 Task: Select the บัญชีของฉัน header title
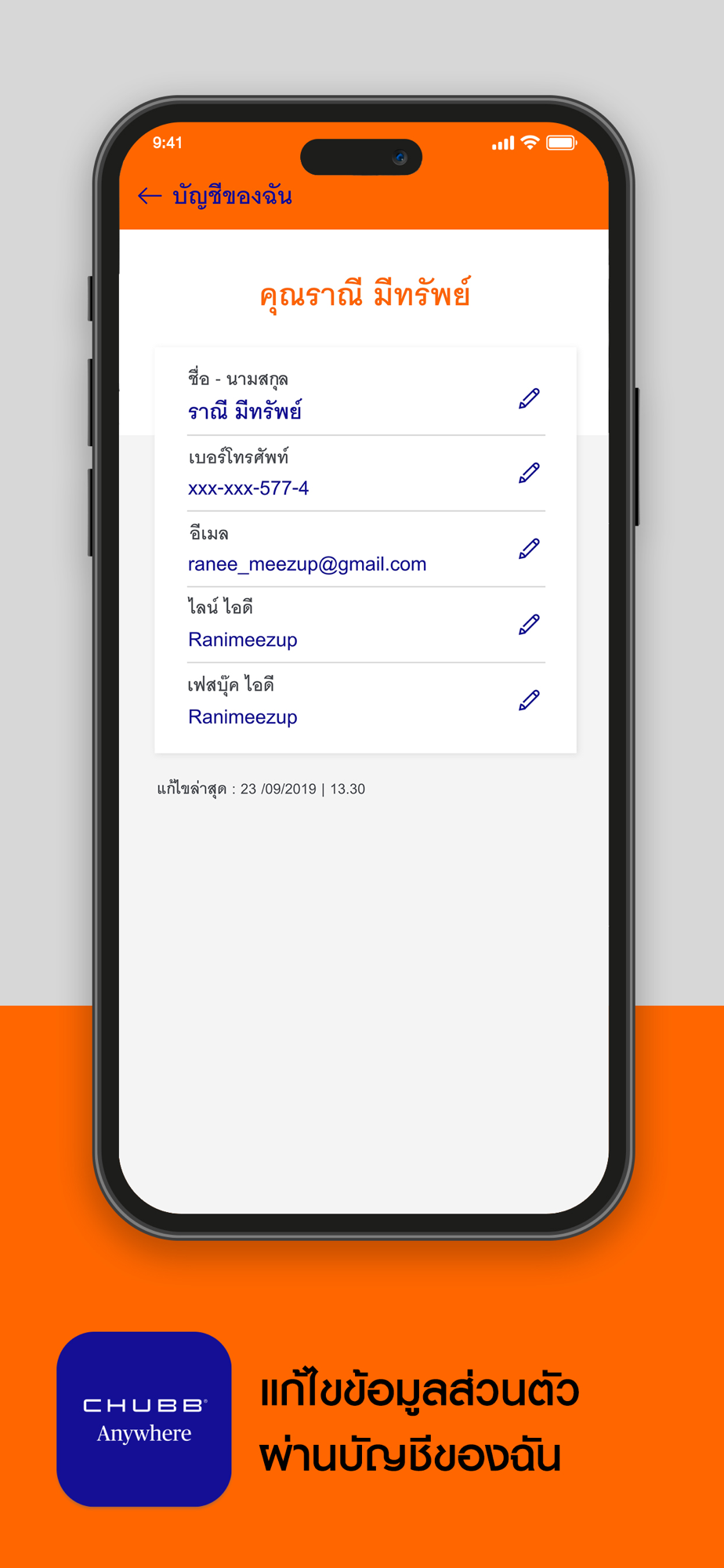(x=233, y=196)
